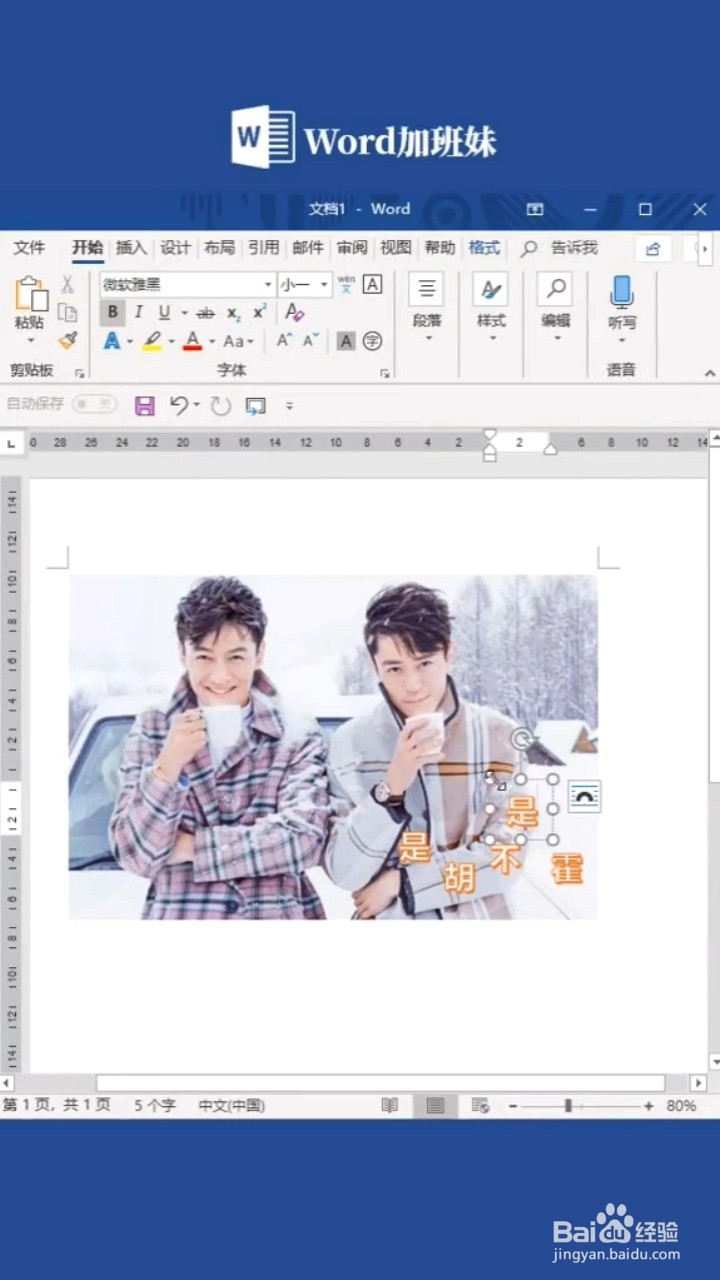This screenshot has height=1280, width=720.
Task: Open Text Effects dropdown arrow
Action: (130, 342)
